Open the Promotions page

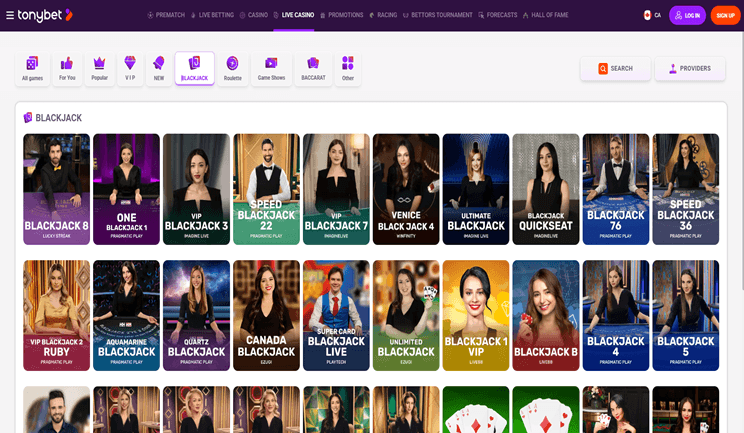coord(342,15)
